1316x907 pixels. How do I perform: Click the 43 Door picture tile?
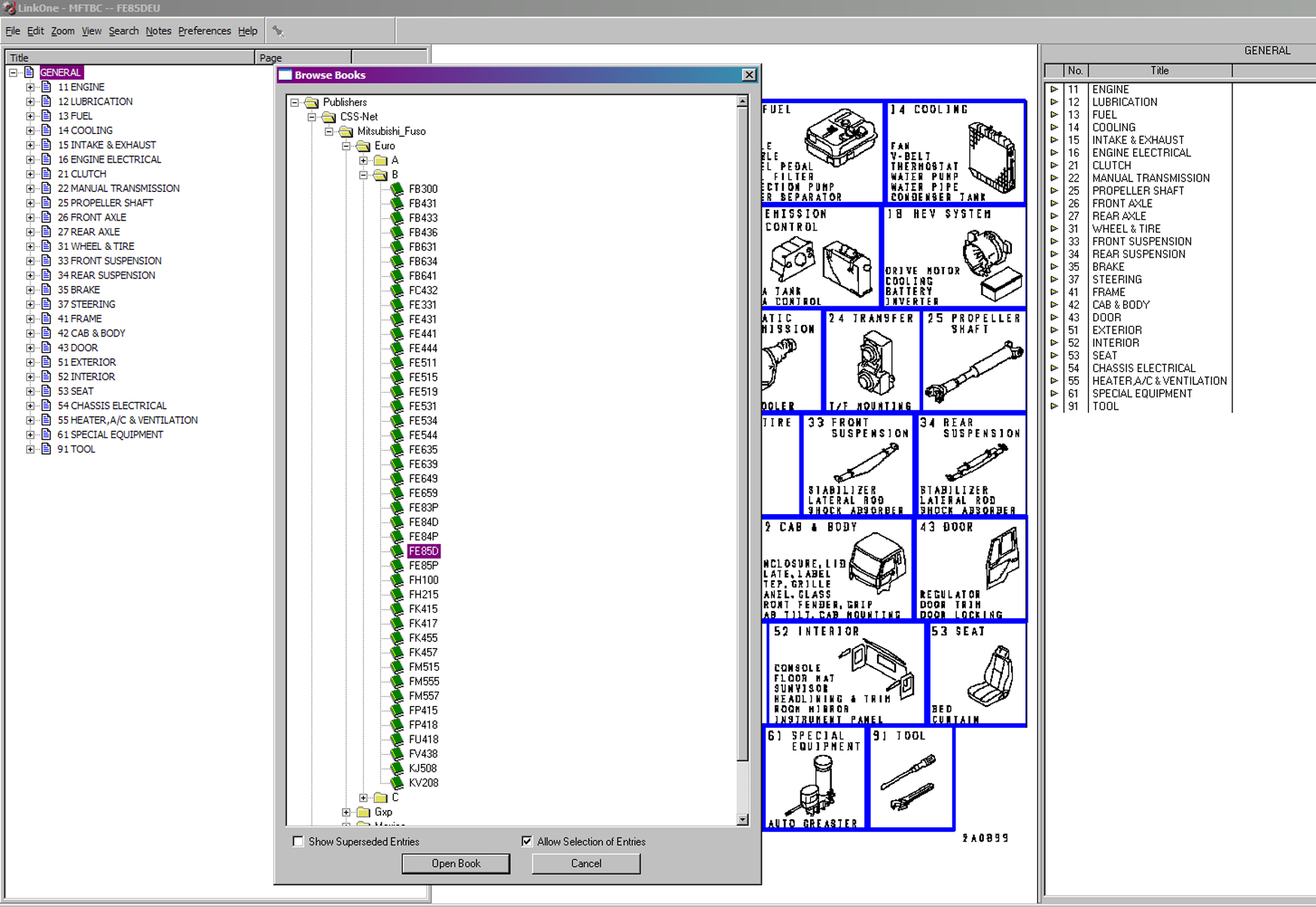coord(971,569)
